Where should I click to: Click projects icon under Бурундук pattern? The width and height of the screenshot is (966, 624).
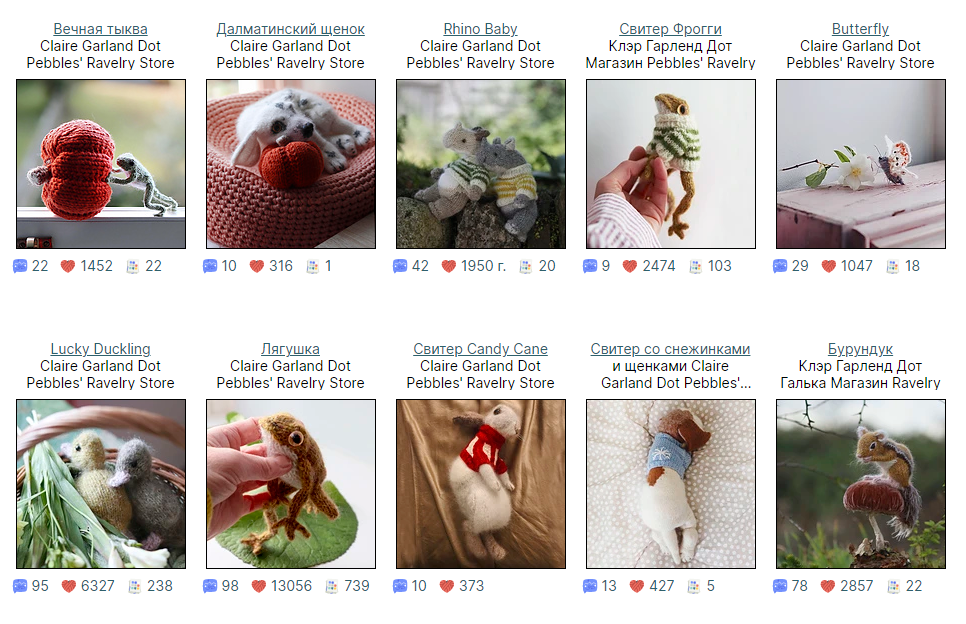[893, 586]
